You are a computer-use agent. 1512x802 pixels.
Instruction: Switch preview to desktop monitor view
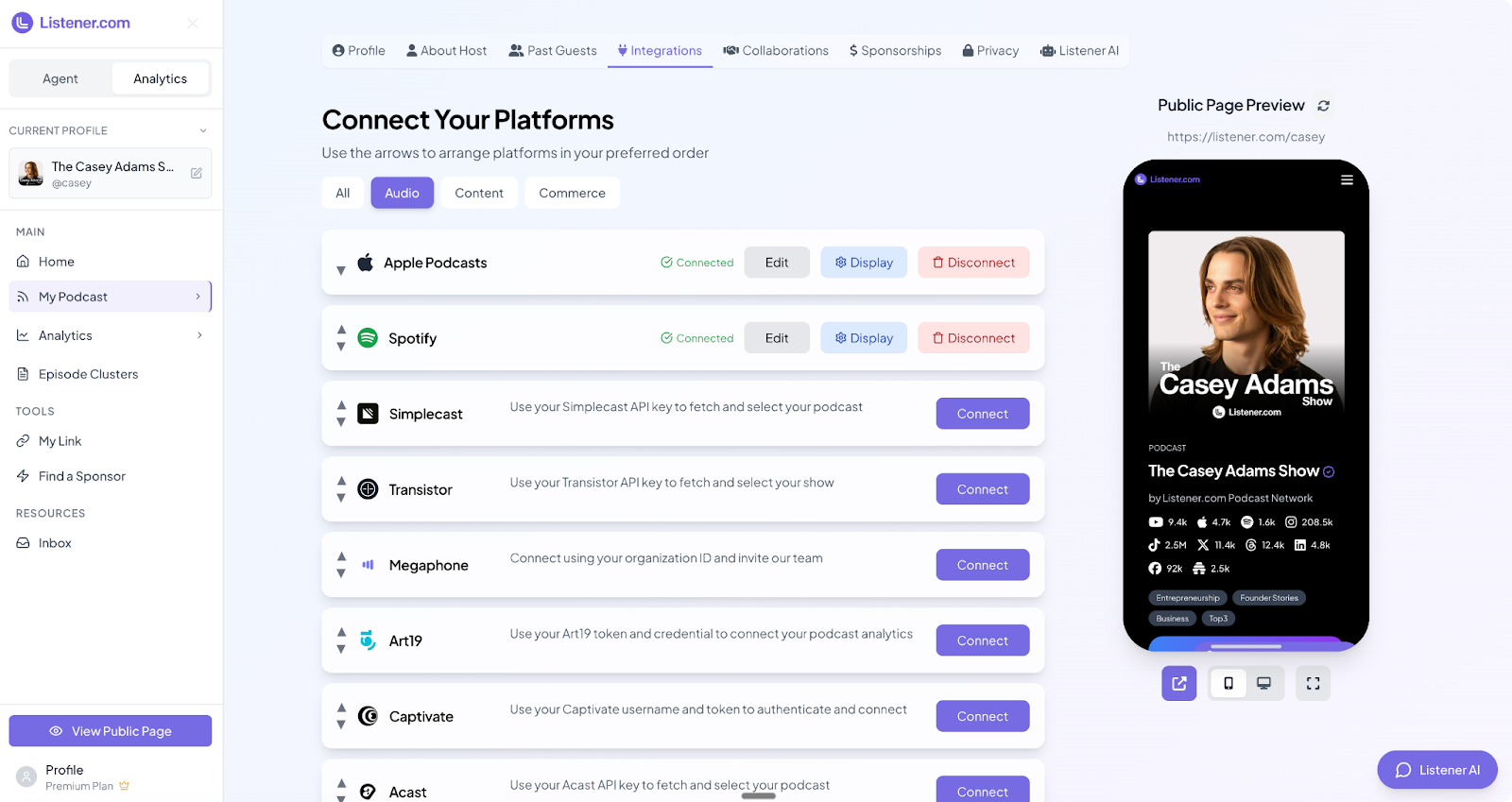coord(1264,683)
